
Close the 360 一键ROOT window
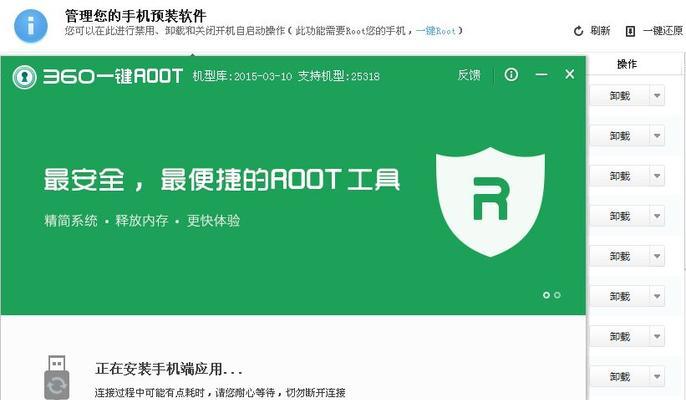pyautogui.click(x=569, y=74)
